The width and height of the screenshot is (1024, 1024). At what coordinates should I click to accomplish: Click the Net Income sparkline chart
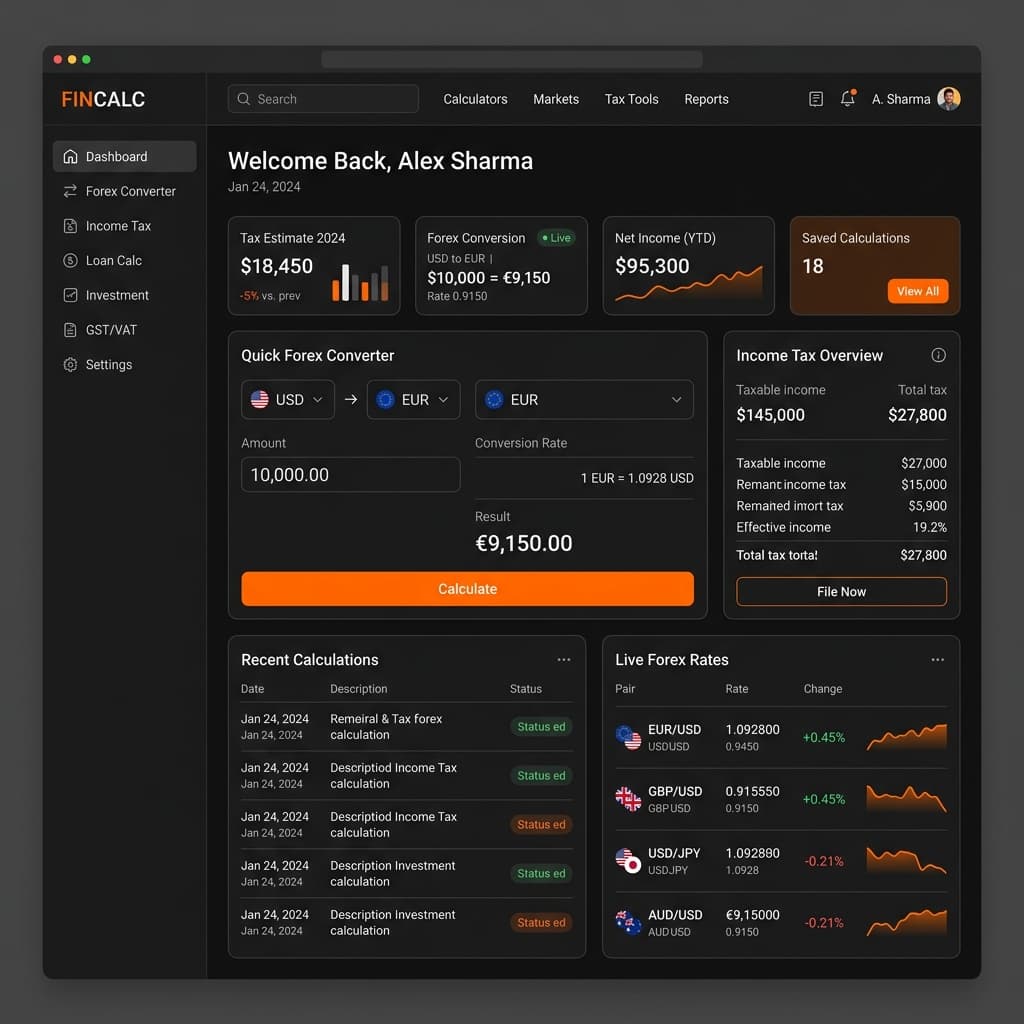coord(688,283)
